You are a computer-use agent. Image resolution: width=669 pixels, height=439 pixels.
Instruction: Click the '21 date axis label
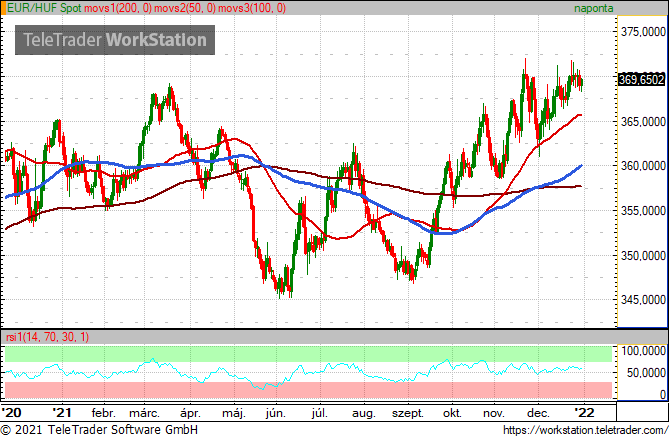point(62,413)
